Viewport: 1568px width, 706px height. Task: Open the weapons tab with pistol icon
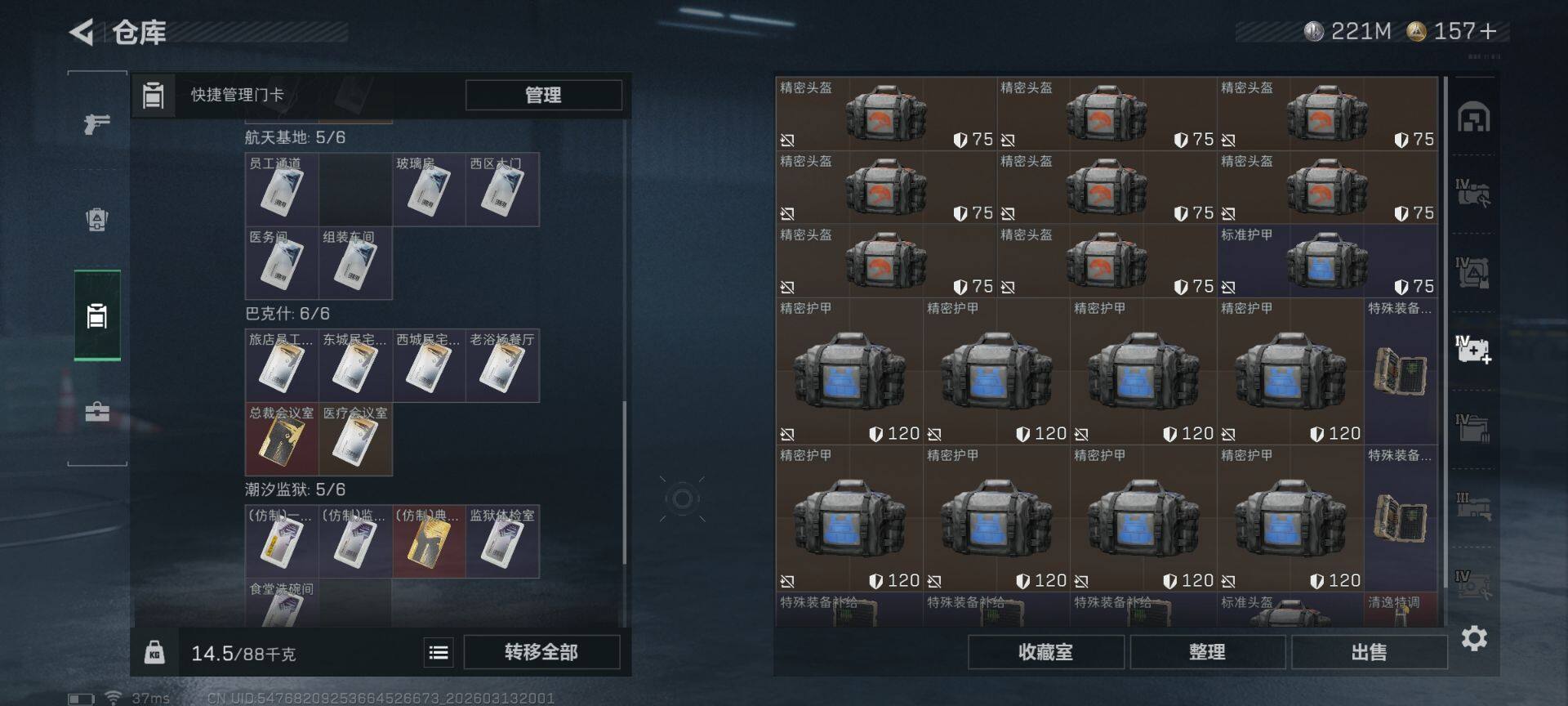97,124
